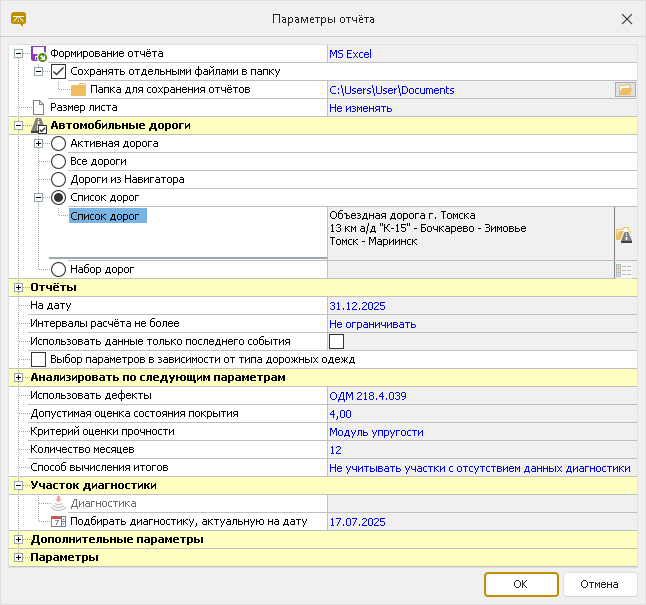The image size is (646, 605).
Task: Click the road list selection icon
Action: (x=625, y=235)
